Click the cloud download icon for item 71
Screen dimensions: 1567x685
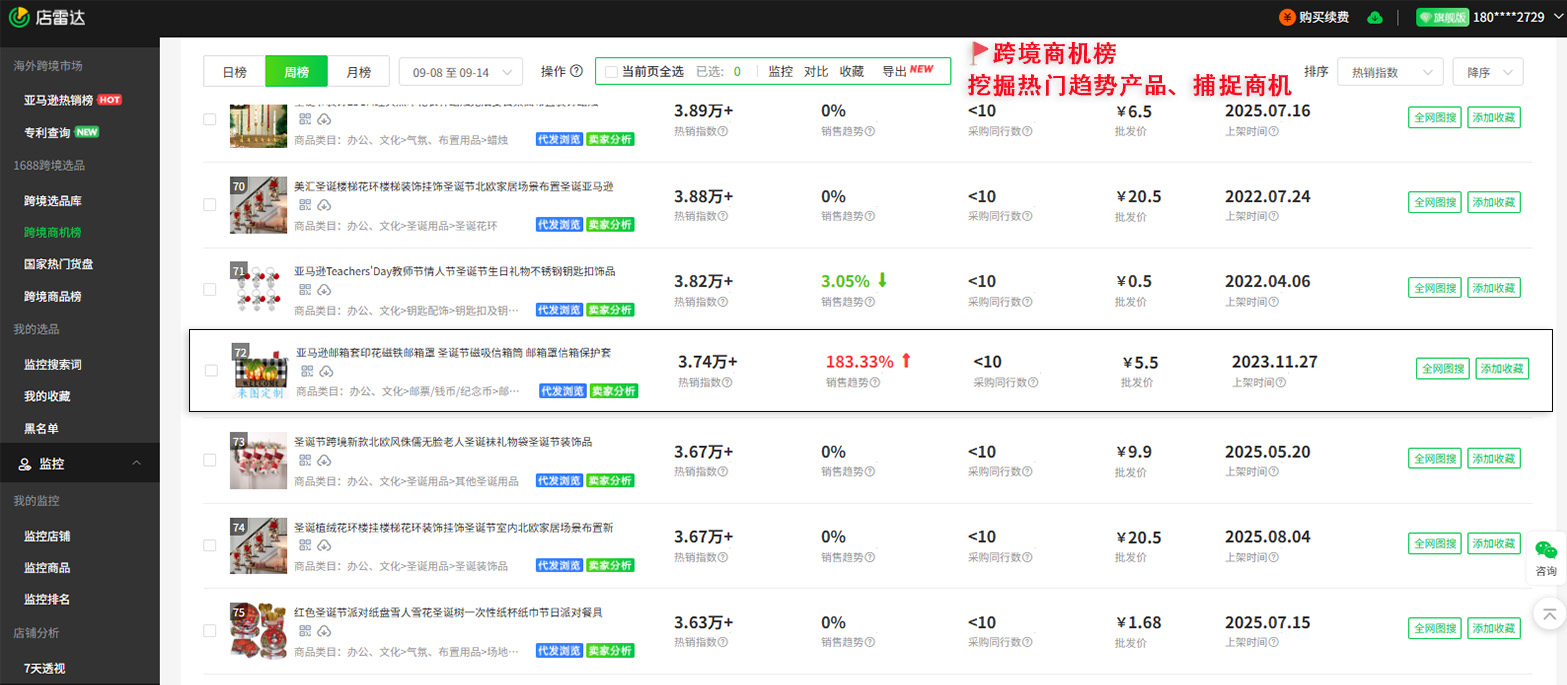[x=324, y=290]
